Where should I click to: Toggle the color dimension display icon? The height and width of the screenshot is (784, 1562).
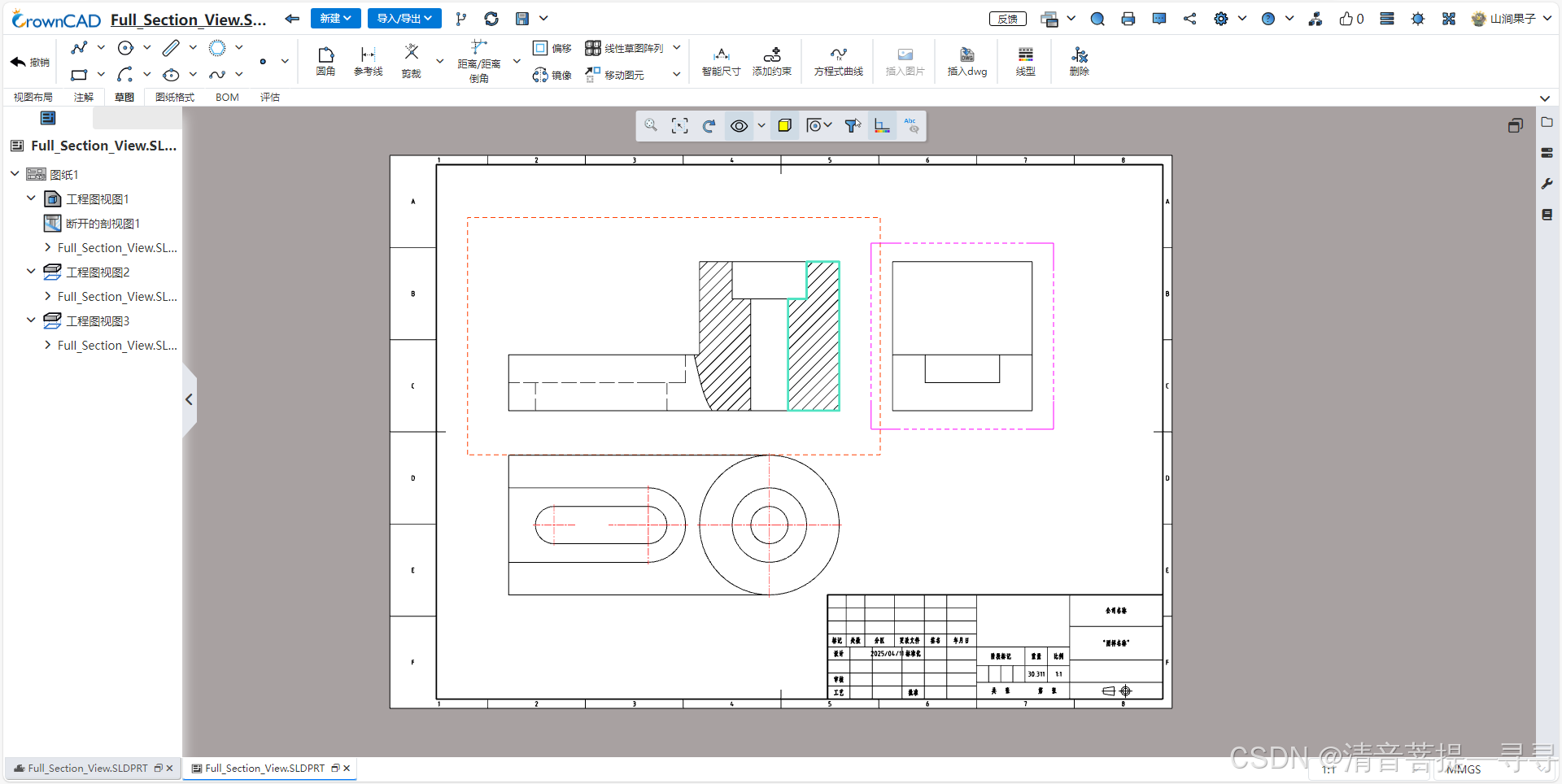pos(882,126)
